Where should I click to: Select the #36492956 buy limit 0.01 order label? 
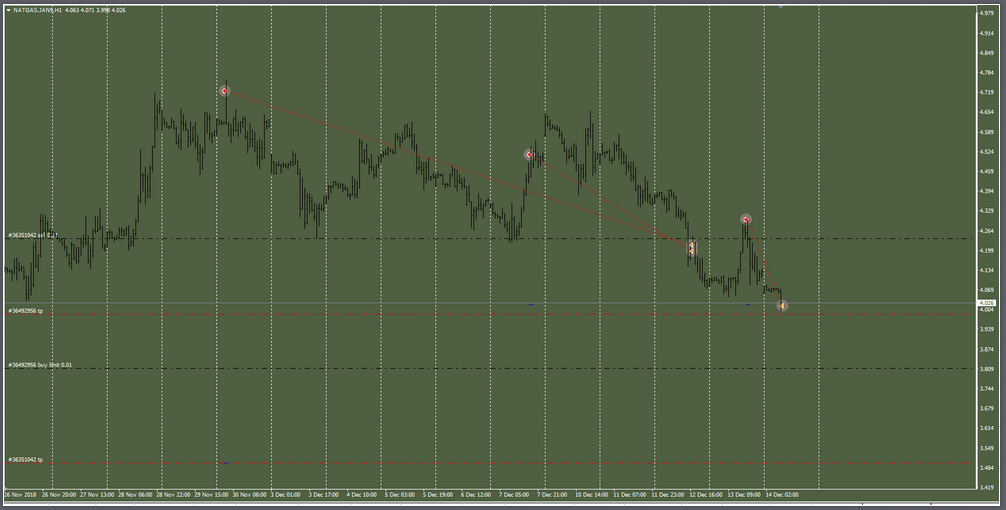(40, 365)
